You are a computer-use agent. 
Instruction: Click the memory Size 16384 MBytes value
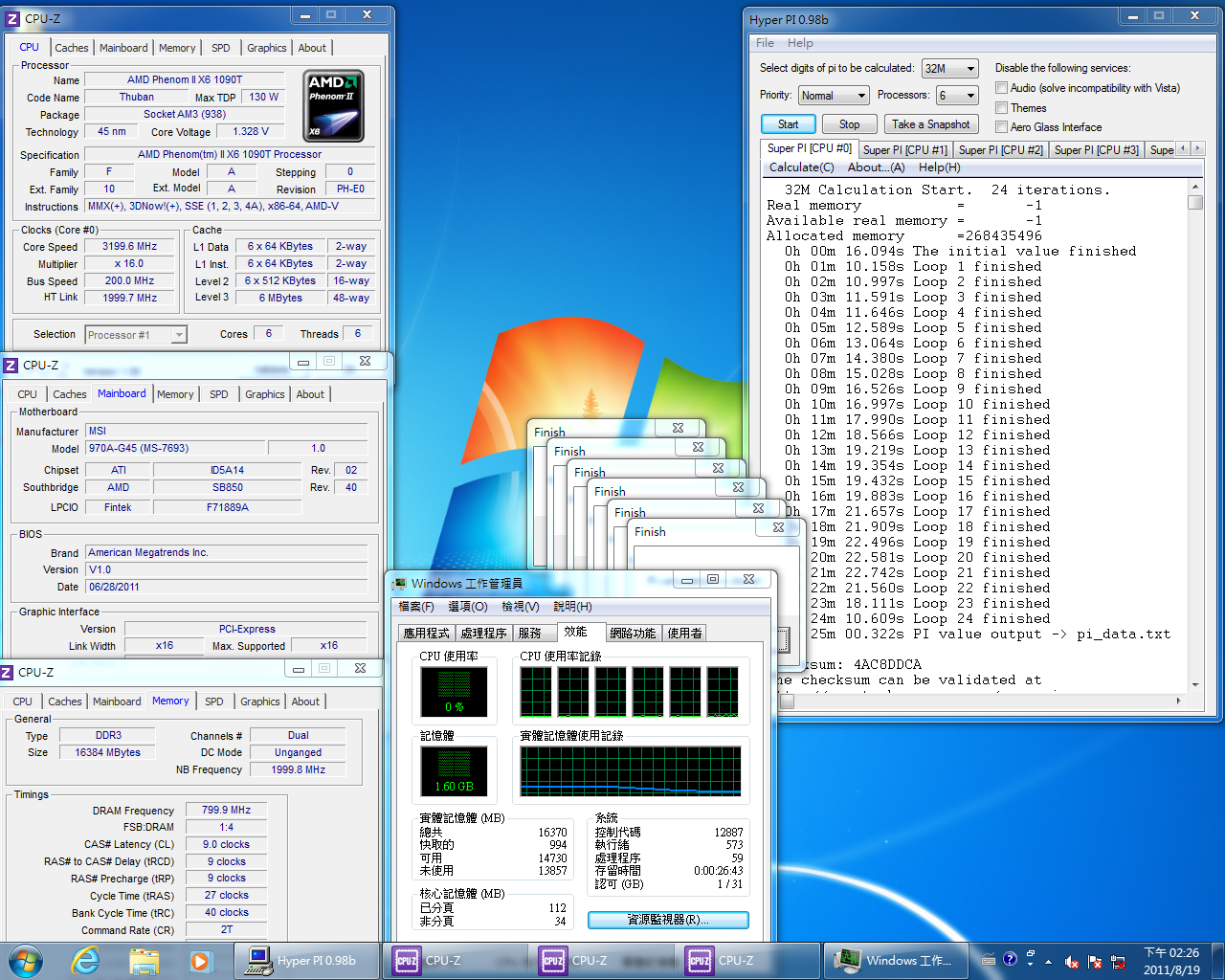point(107,752)
